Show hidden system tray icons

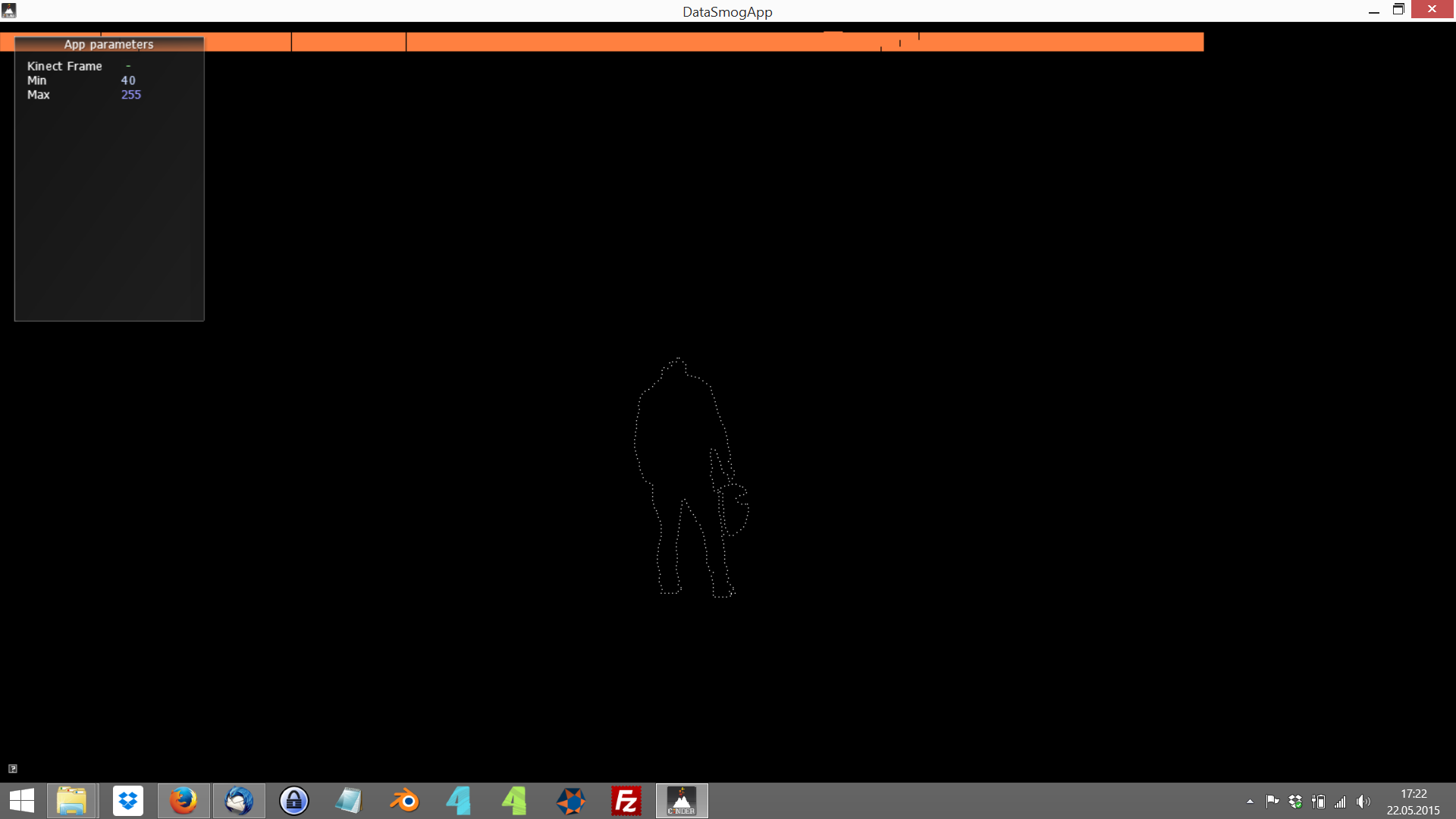click(1250, 802)
